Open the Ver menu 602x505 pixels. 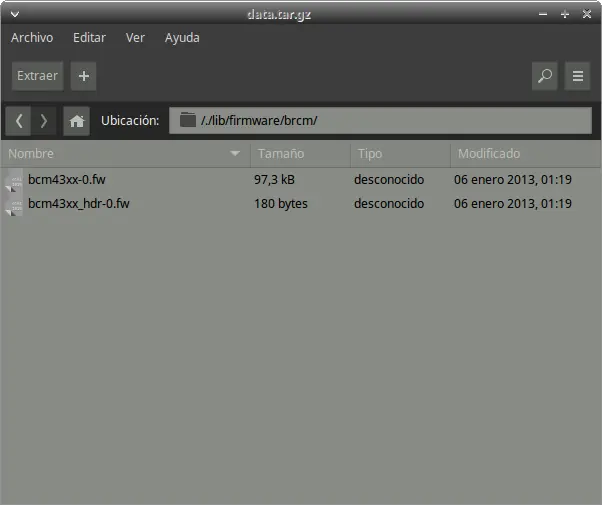(135, 38)
